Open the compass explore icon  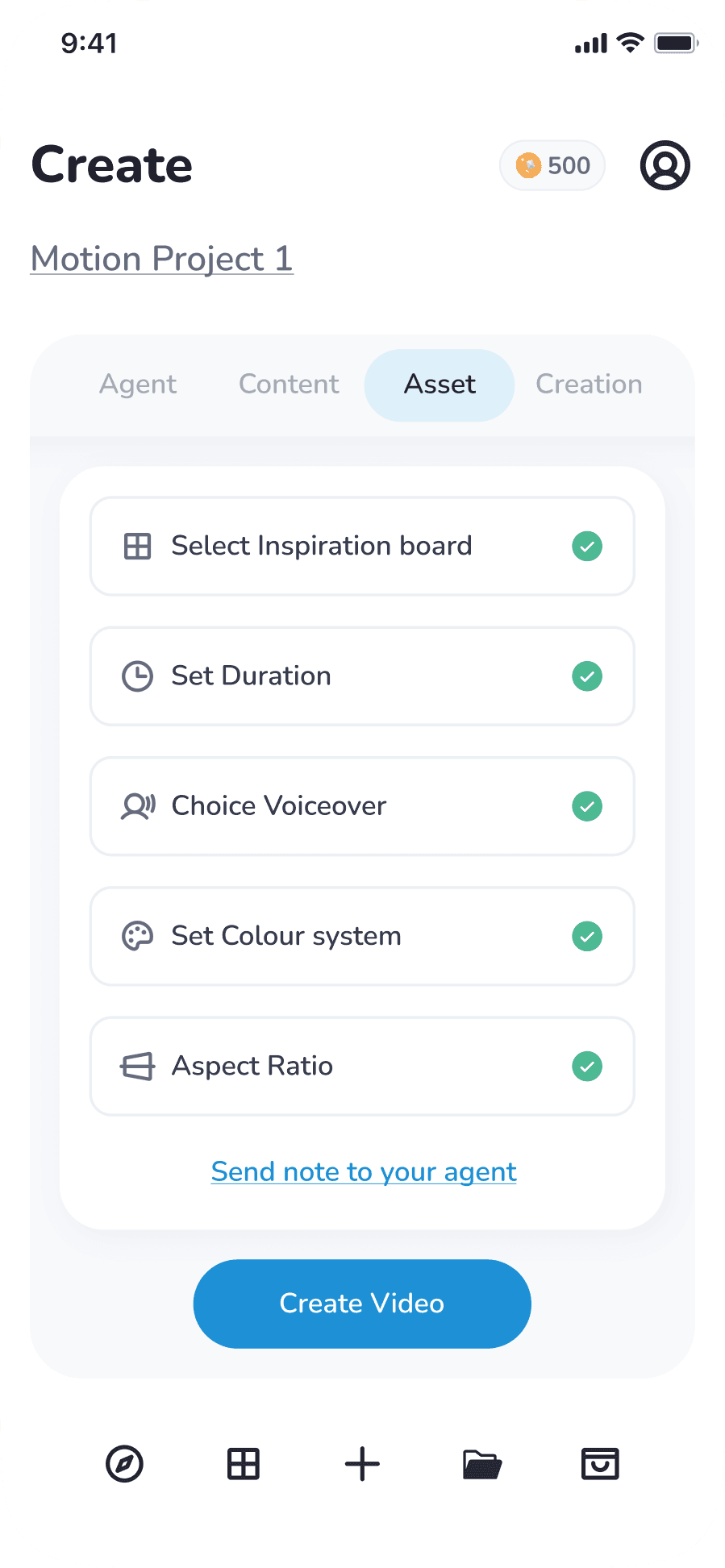pos(124,1464)
